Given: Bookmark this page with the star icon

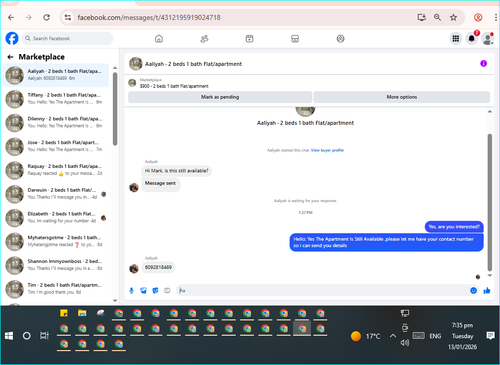Looking at the screenshot, I should pyautogui.click(x=453, y=17).
